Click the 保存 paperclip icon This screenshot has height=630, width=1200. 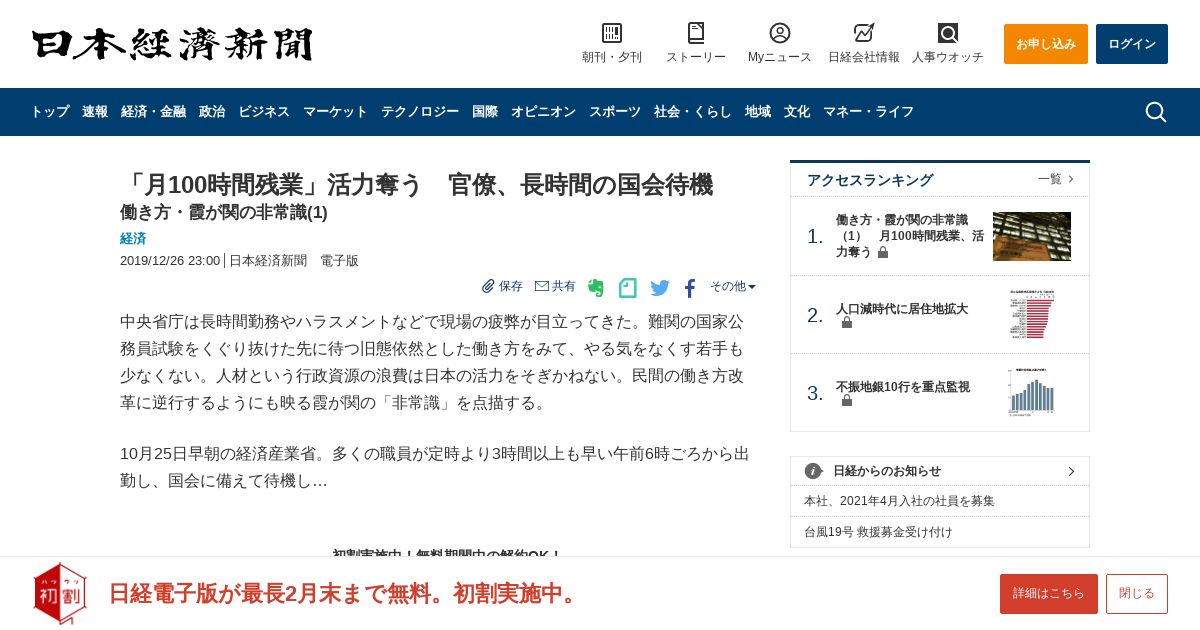pyautogui.click(x=488, y=286)
